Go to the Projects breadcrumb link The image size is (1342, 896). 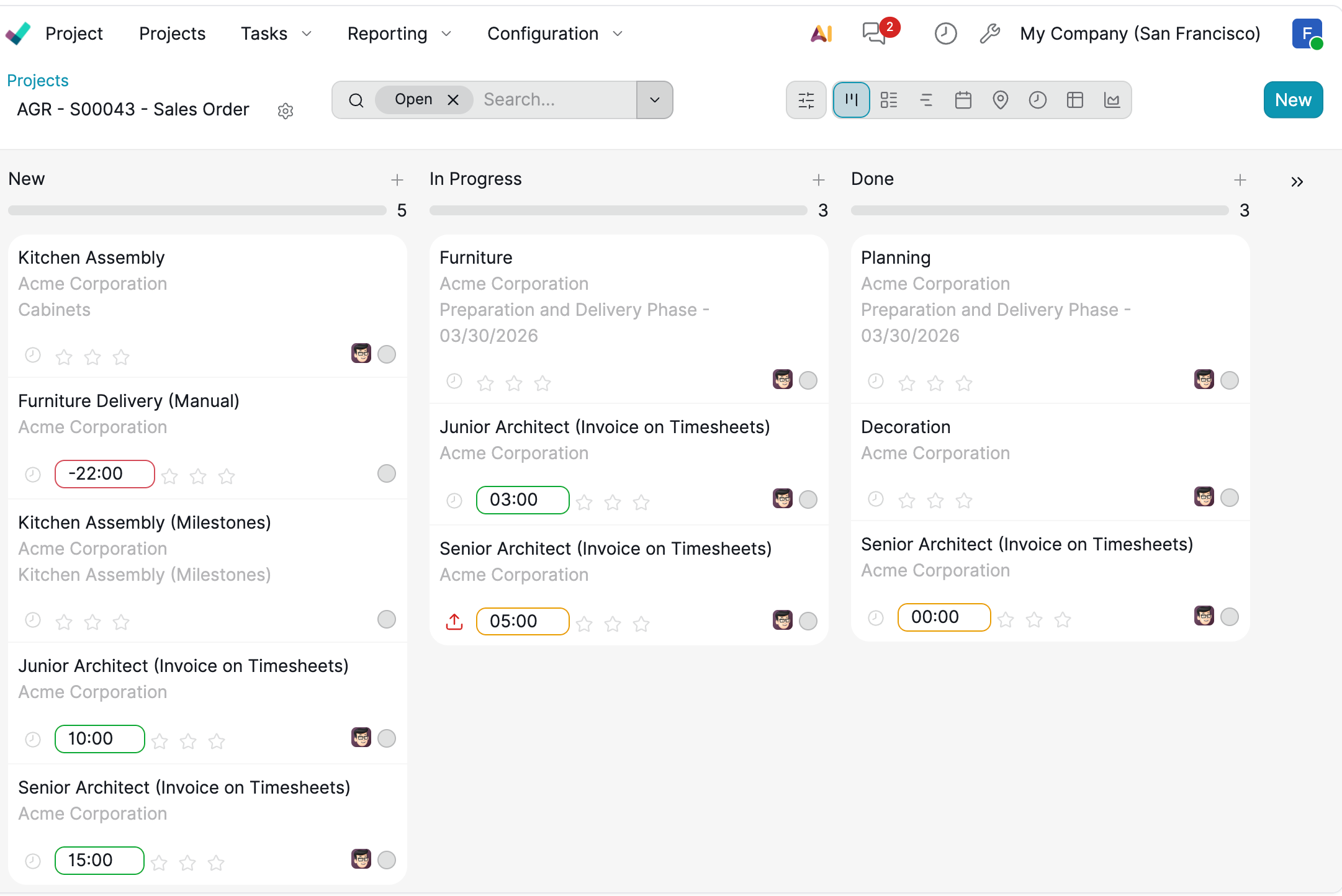(x=38, y=81)
